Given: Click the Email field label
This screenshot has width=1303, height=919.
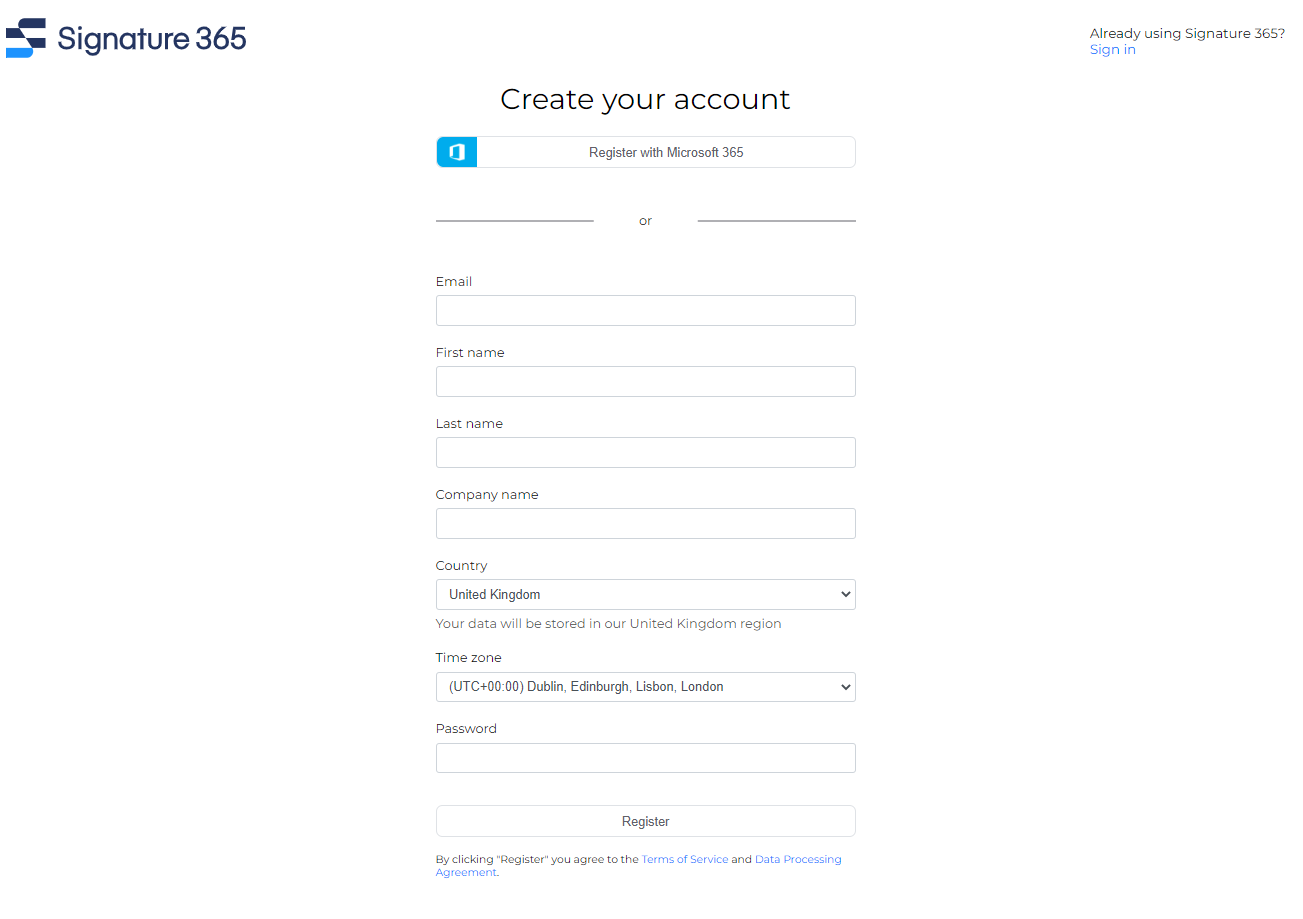Looking at the screenshot, I should point(454,282).
